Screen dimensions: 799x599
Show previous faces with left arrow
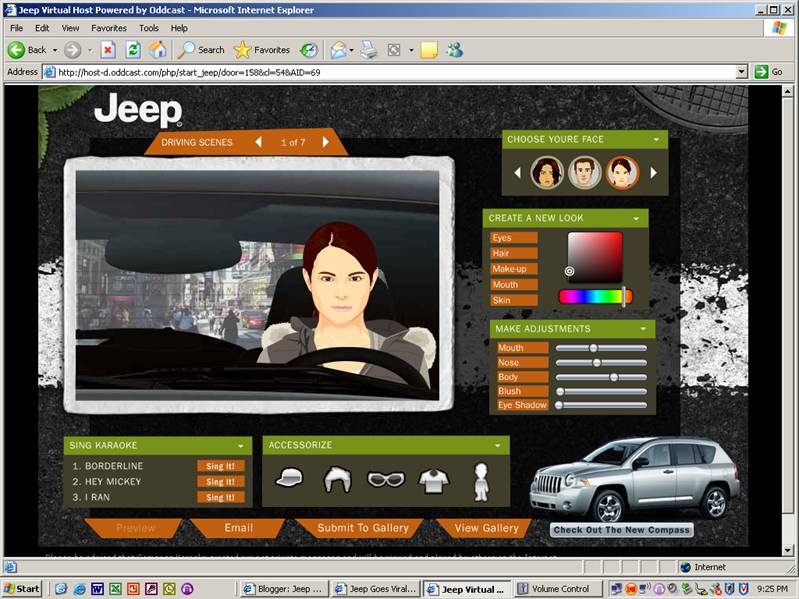point(518,173)
